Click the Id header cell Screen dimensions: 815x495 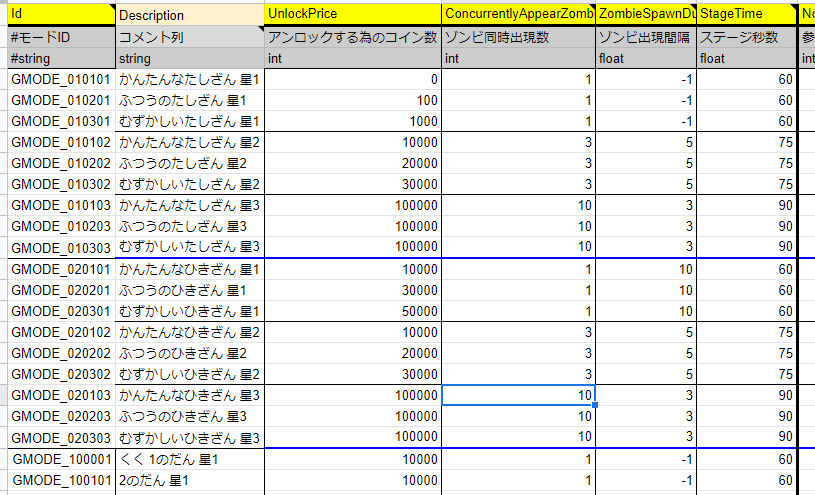point(58,14)
